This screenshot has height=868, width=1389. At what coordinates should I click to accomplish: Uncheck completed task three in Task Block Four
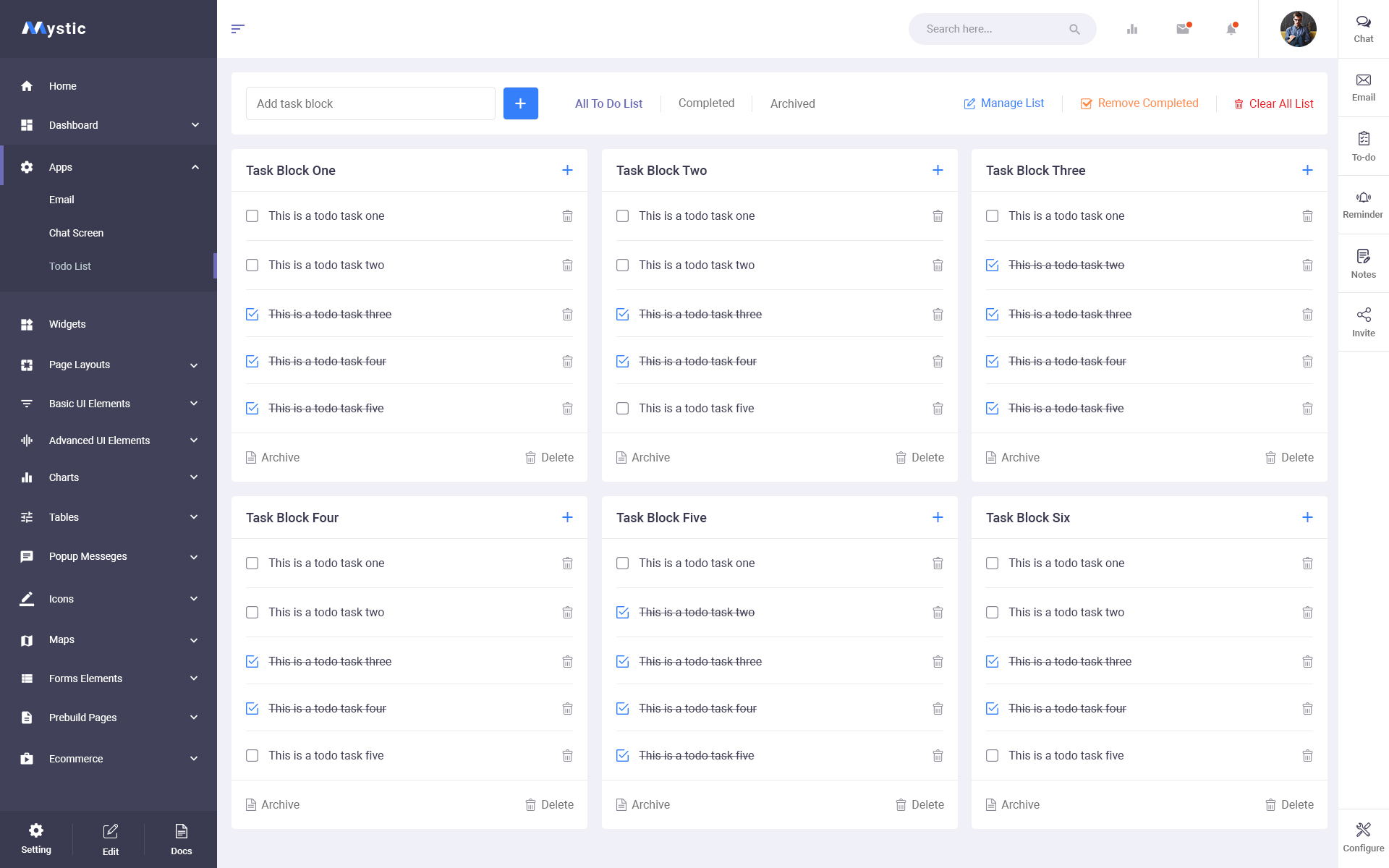point(252,661)
